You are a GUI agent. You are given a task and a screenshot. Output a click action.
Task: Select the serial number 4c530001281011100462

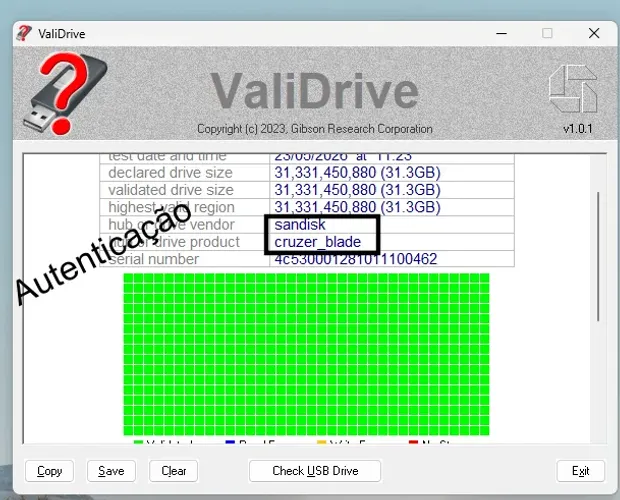356,259
